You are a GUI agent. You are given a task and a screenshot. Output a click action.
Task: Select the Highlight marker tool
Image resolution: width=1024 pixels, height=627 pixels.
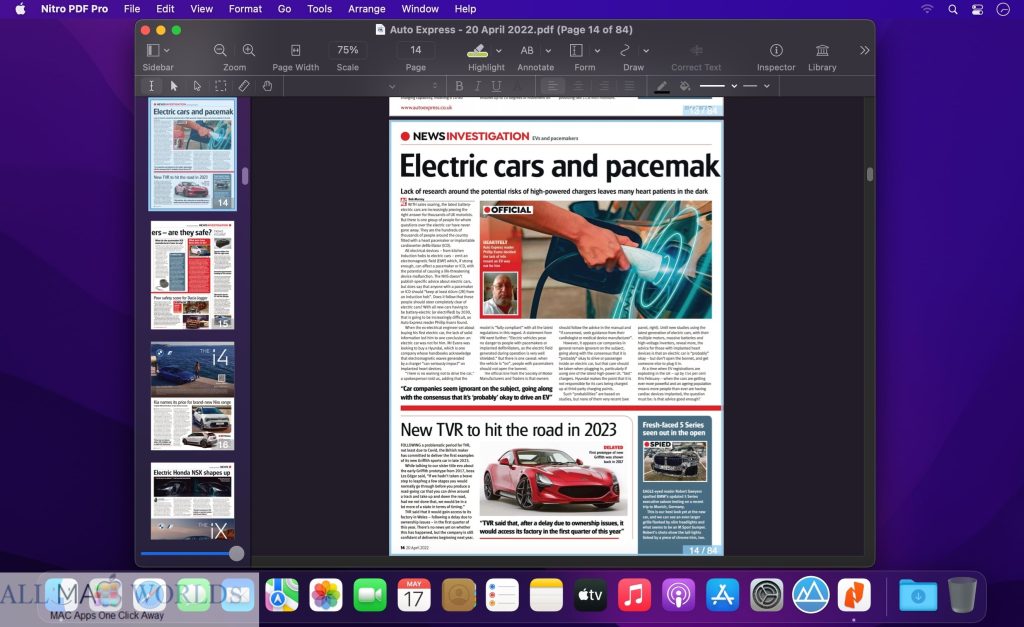(477, 50)
